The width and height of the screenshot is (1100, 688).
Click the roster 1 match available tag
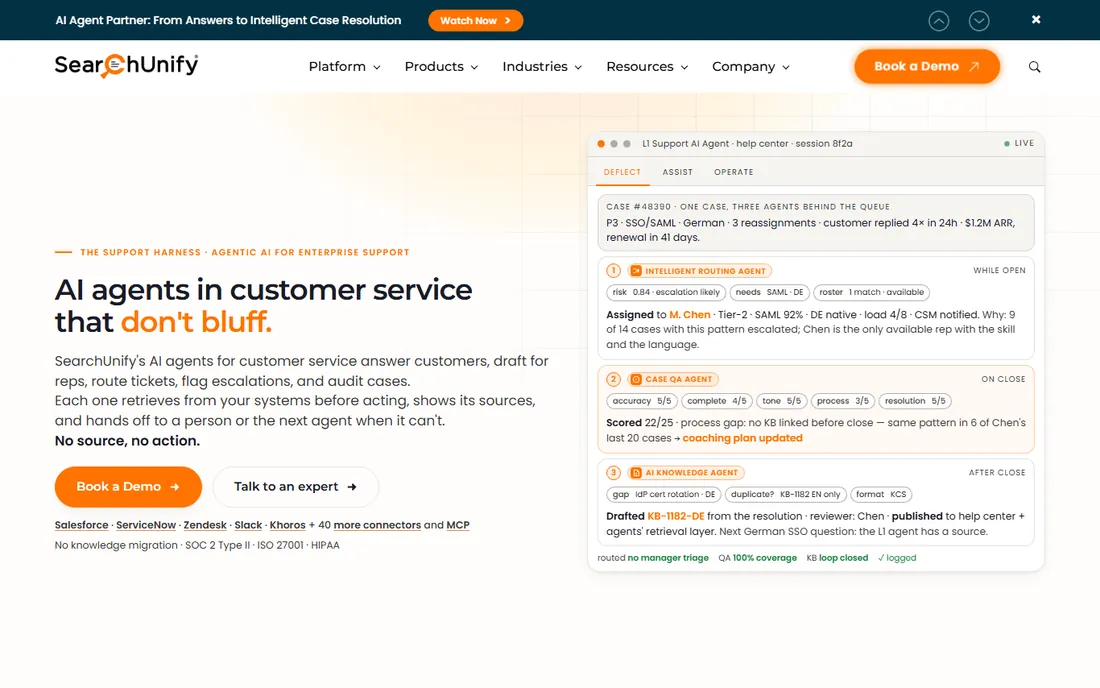click(x=872, y=292)
